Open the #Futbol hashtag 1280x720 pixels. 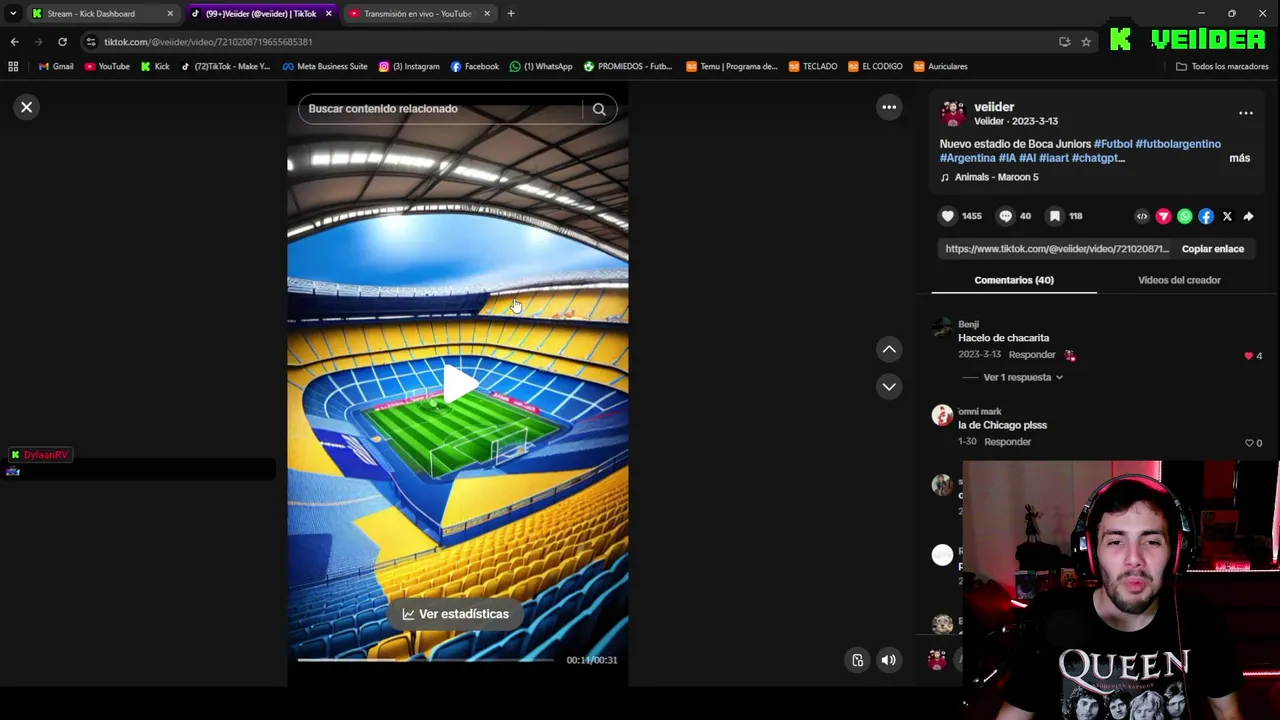click(1113, 144)
